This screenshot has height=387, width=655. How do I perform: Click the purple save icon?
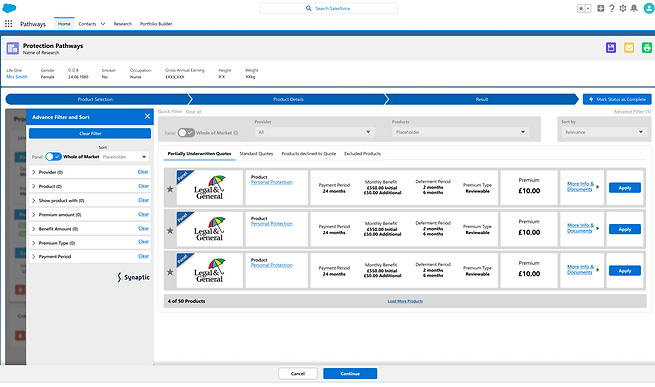click(x=611, y=48)
